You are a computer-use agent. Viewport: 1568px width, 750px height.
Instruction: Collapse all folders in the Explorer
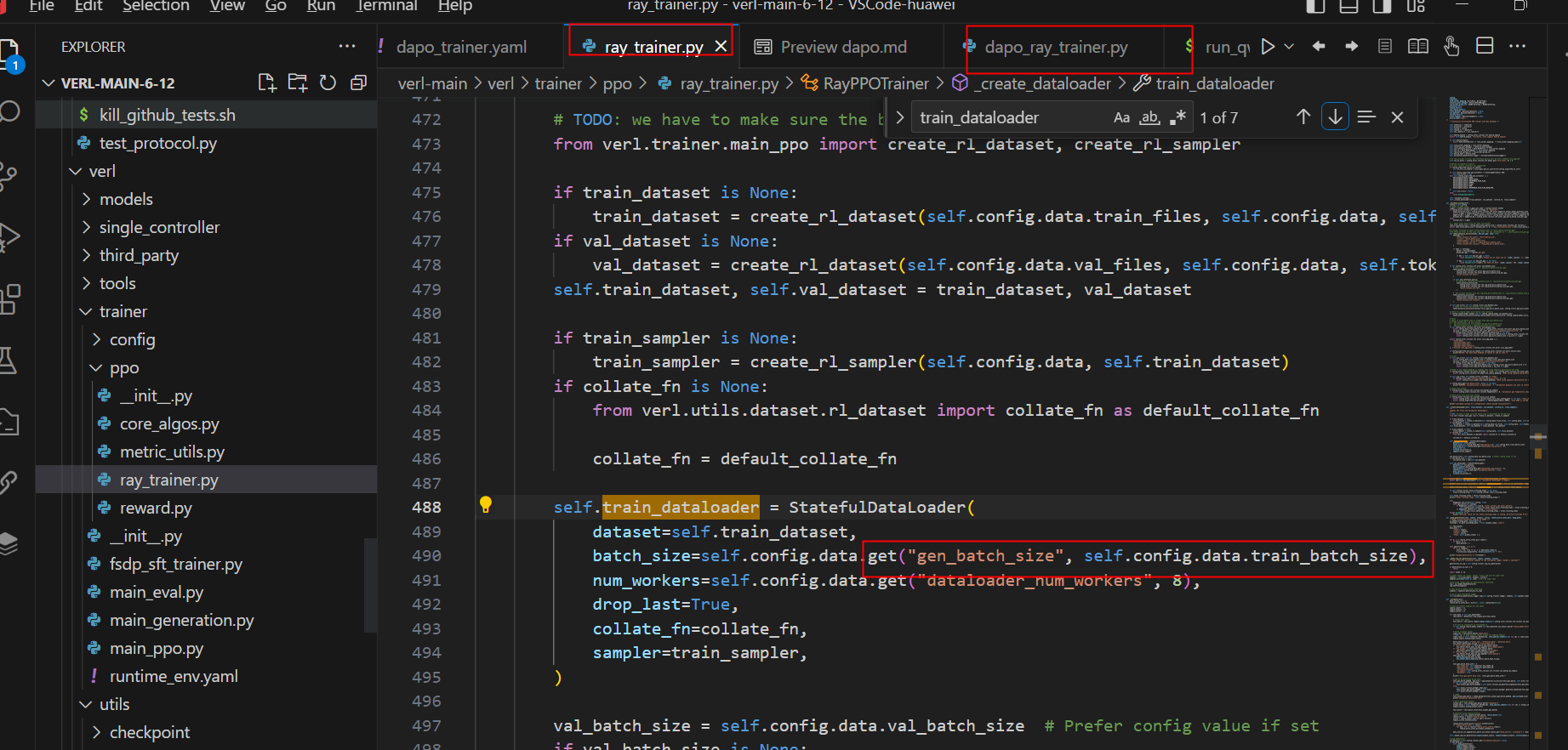(x=358, y=82)
